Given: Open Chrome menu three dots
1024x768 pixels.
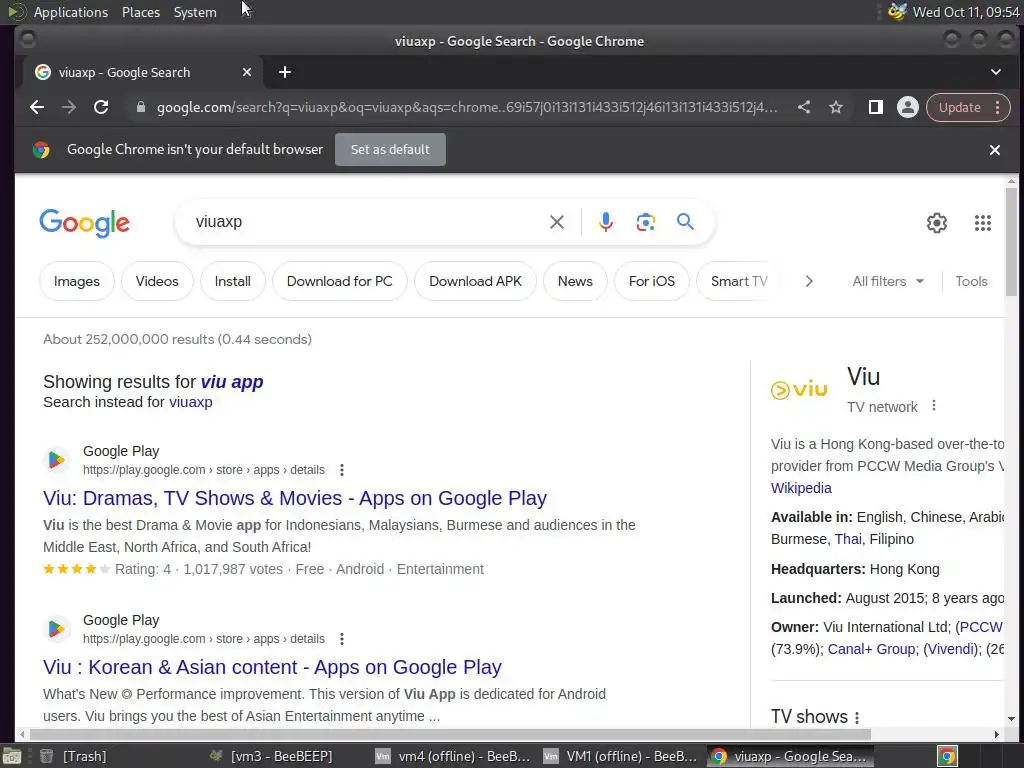Looking at the screenshot, I should click(997, 108).
